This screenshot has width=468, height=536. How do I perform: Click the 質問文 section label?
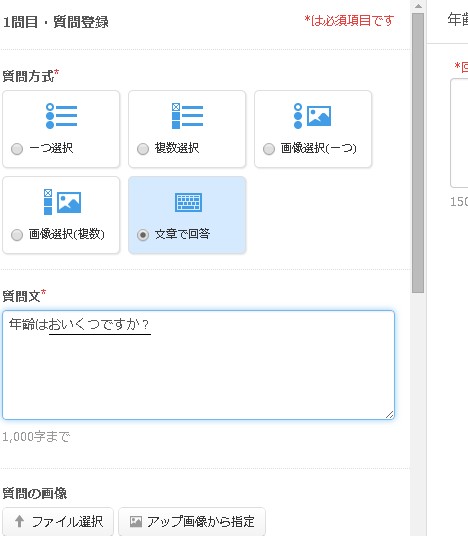[x=22, y=296]
